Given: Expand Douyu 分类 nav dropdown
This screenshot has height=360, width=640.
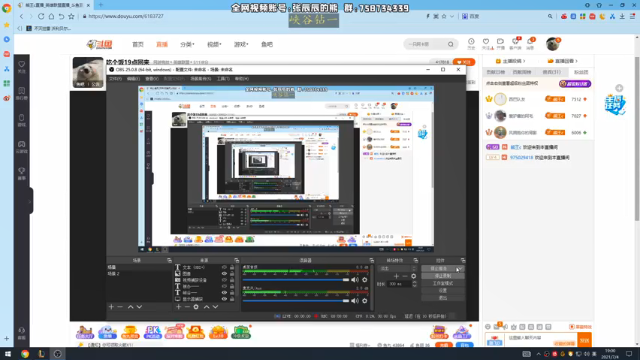Looking at the screenshot, I should click(x=187, y=44).
